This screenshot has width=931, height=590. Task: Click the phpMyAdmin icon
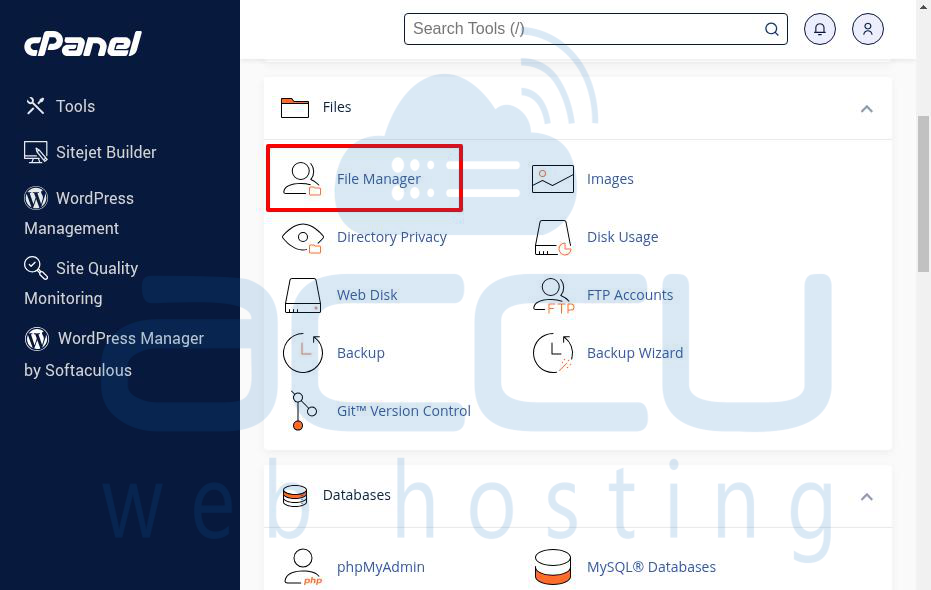pyautogui.click(x=303, y=567)
